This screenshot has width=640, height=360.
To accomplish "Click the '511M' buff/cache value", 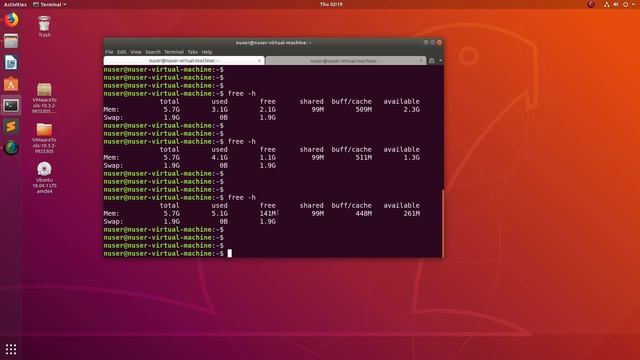I will coord(363,158).
